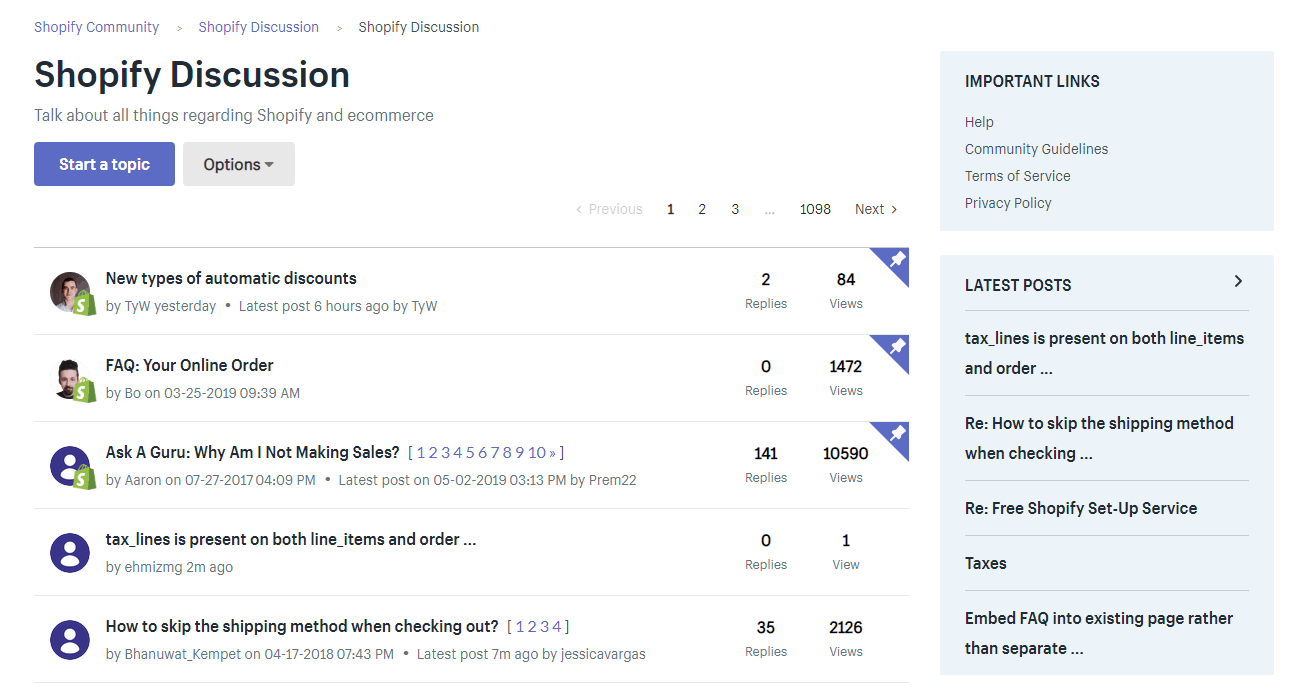This screenshot has width=1297, height=697.
Task: Open latest post tax_lines in sidebar
Action: point(1105,353)
